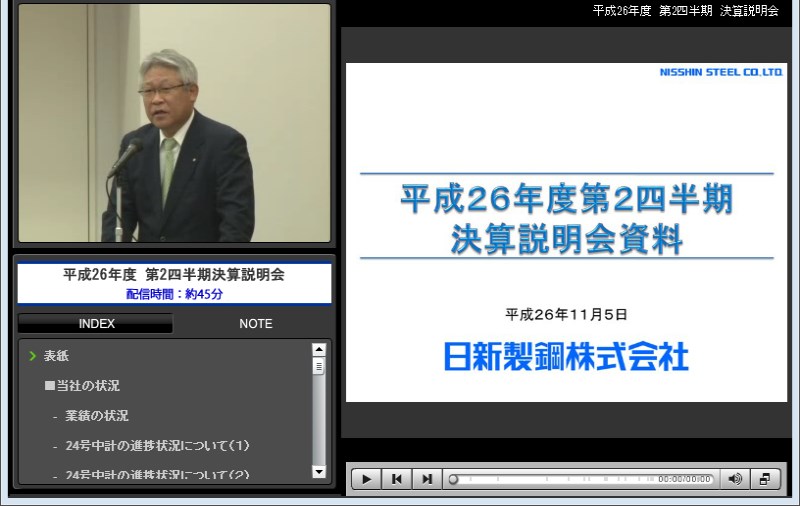Mute the audio with the speaker icon
Image resolution: width=800 pixels, height=506 pixels.
click(x=735, y=479)
